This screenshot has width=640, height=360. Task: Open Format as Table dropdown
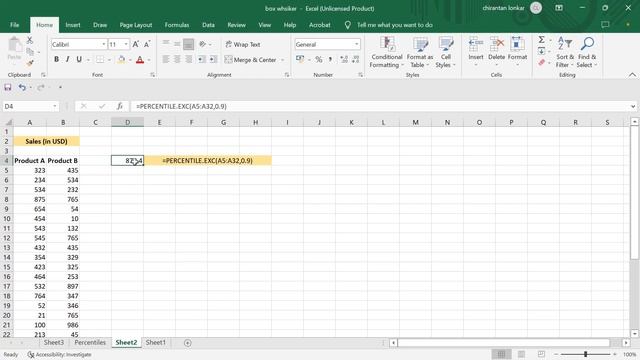[420, 52]
